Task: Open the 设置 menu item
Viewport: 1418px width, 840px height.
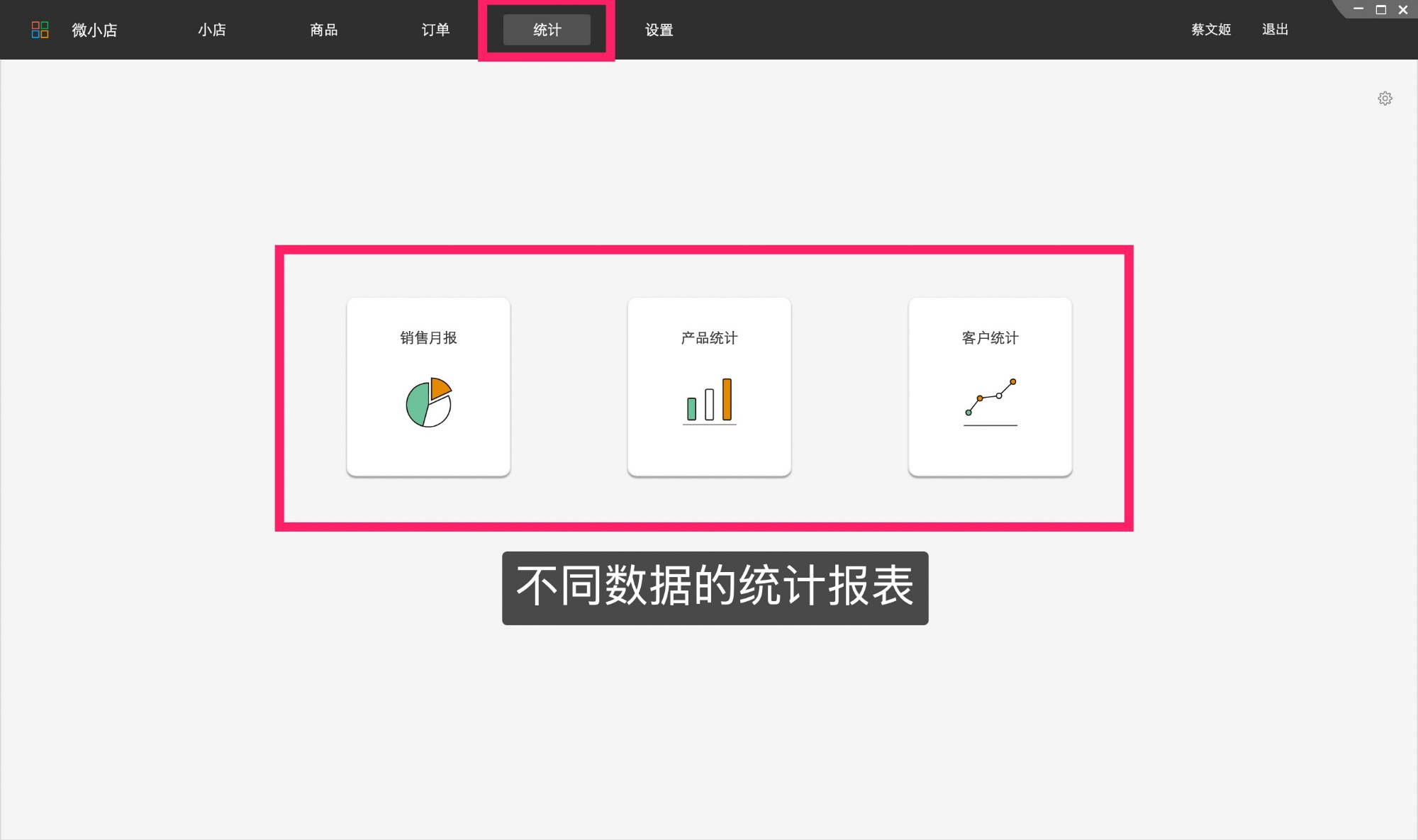Action: pos(658,30)
